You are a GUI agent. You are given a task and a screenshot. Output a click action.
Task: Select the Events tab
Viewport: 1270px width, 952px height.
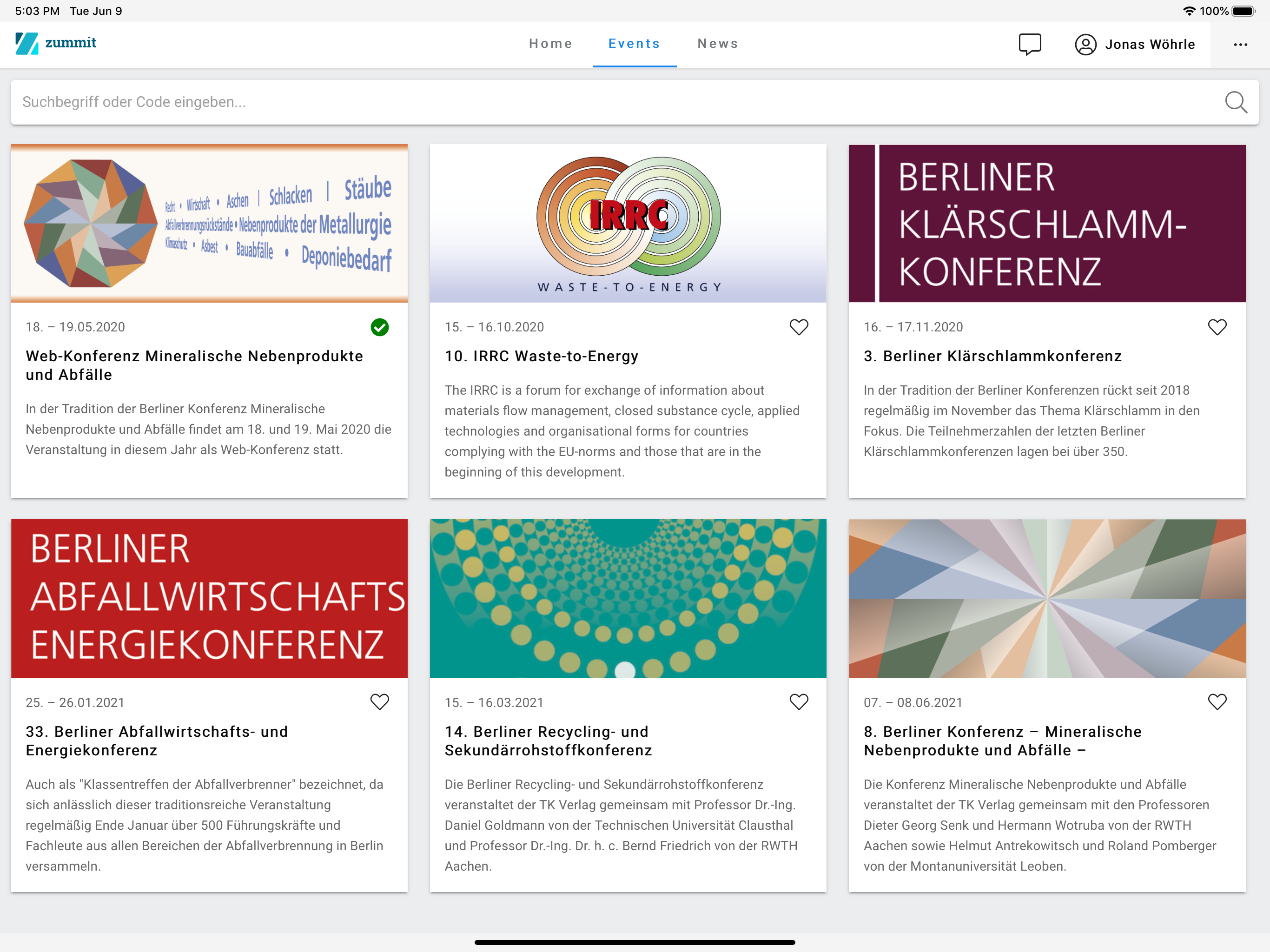point(635,44)
